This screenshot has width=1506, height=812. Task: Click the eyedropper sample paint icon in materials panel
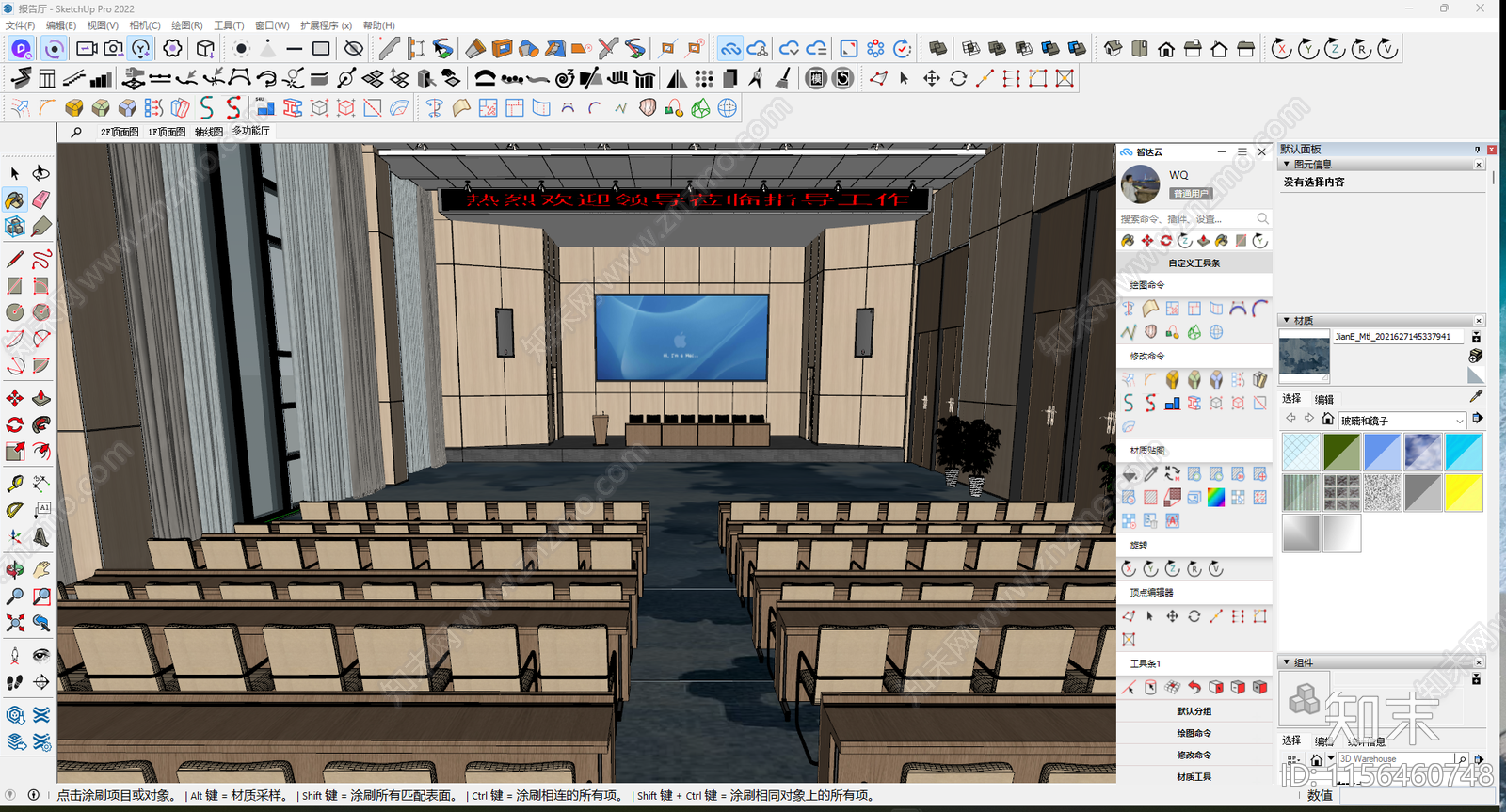1476,397
